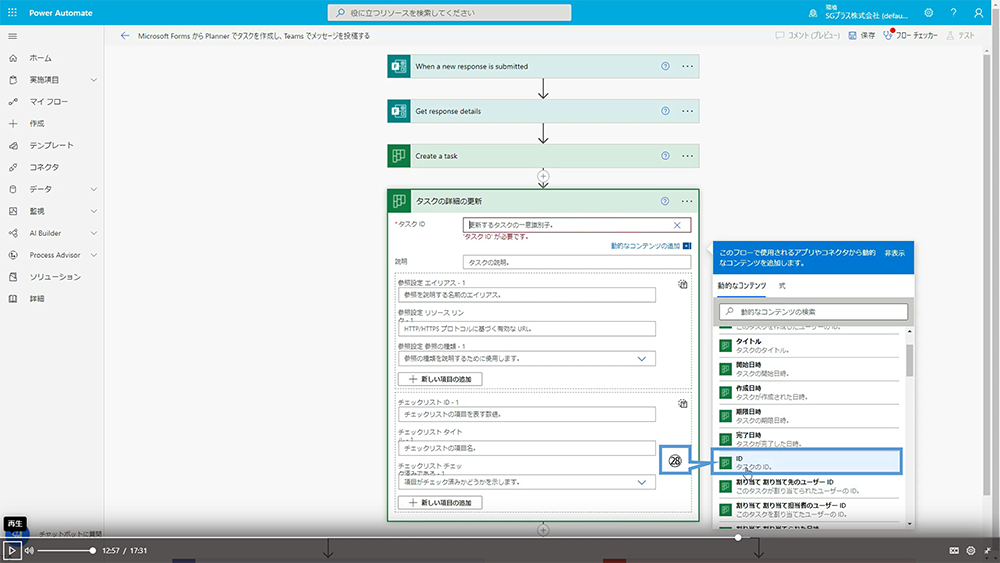The height and width of the screenshot is (563, 1000).
Task: Delete the 参照設定 item trash icon
Action: coord(682,284)
